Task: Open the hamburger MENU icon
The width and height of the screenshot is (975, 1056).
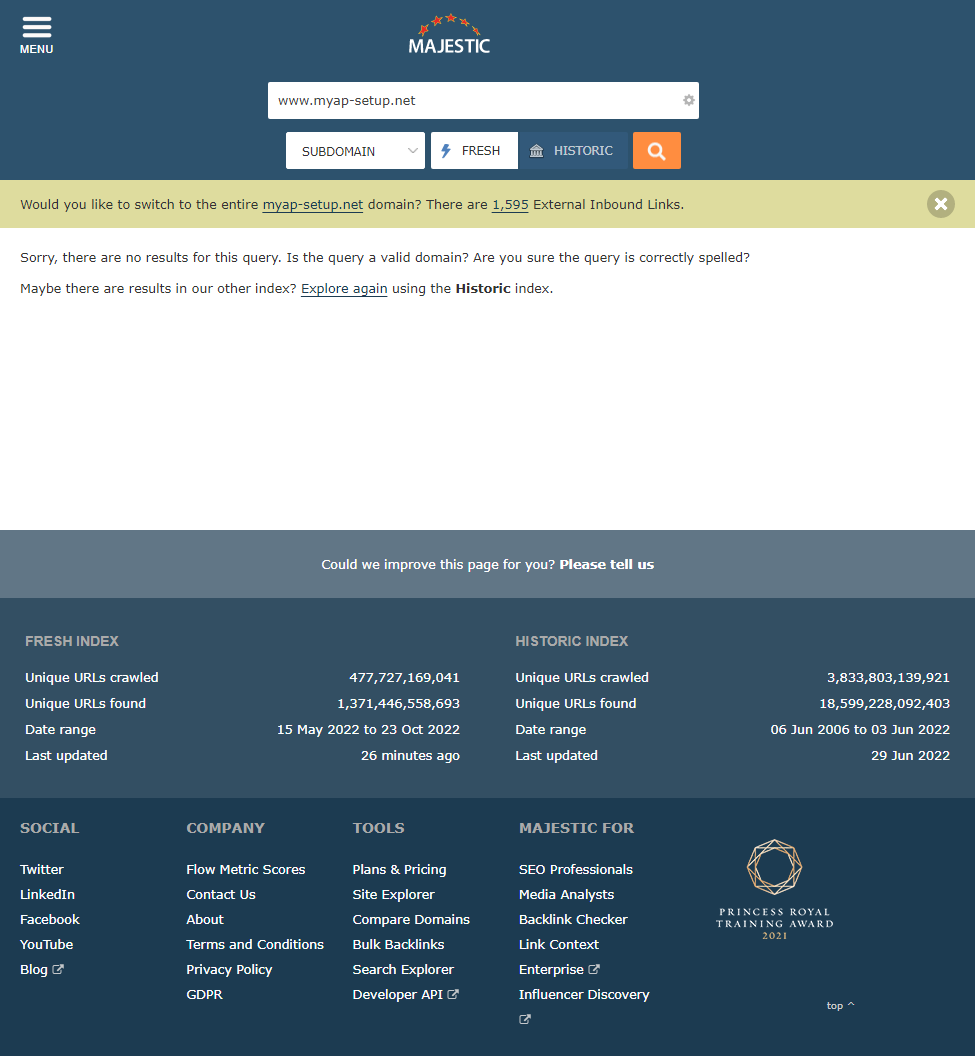Action: [x=36, y=34]
